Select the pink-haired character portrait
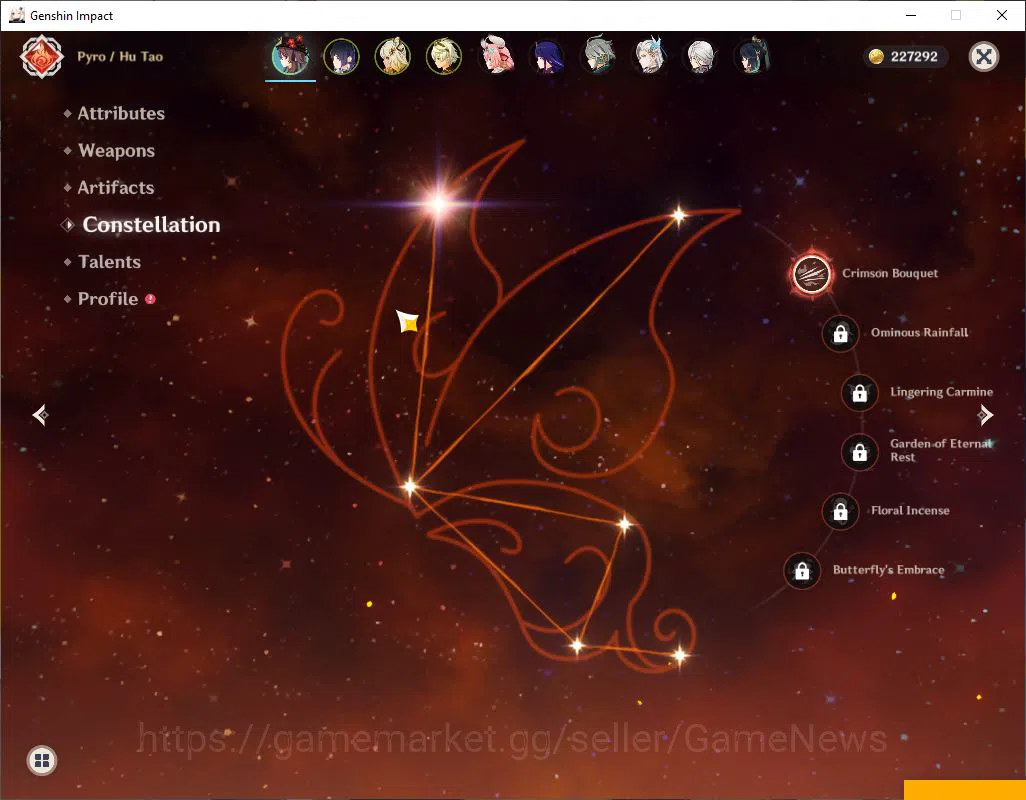The width and height of the screenshot is (1026, 800). click(496, 56)
